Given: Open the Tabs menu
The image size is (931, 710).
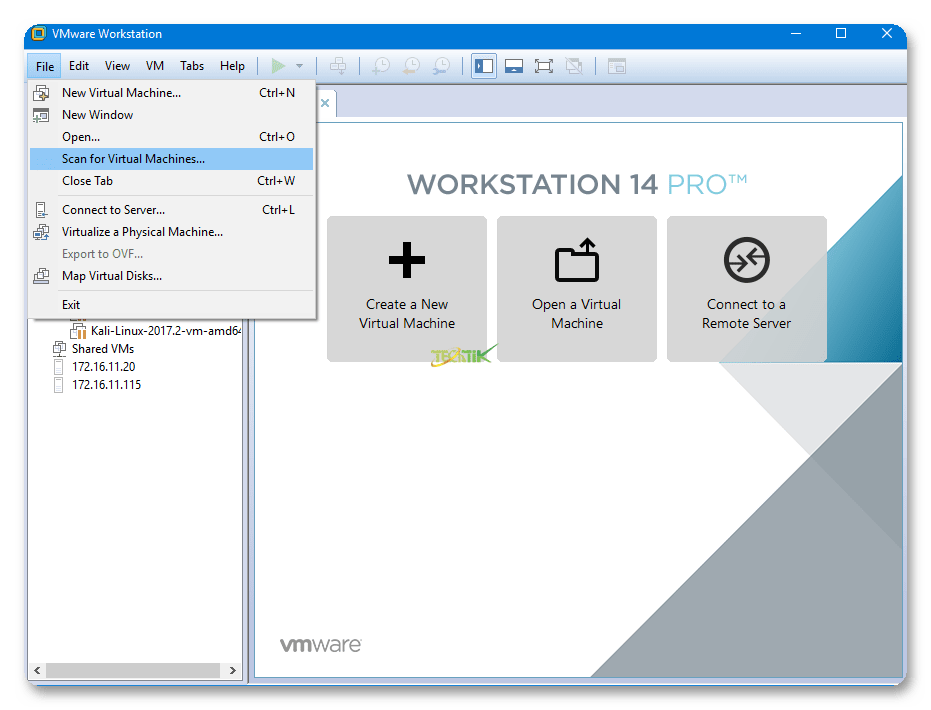Looking at the screenshot, I should (x=192, y=66).
